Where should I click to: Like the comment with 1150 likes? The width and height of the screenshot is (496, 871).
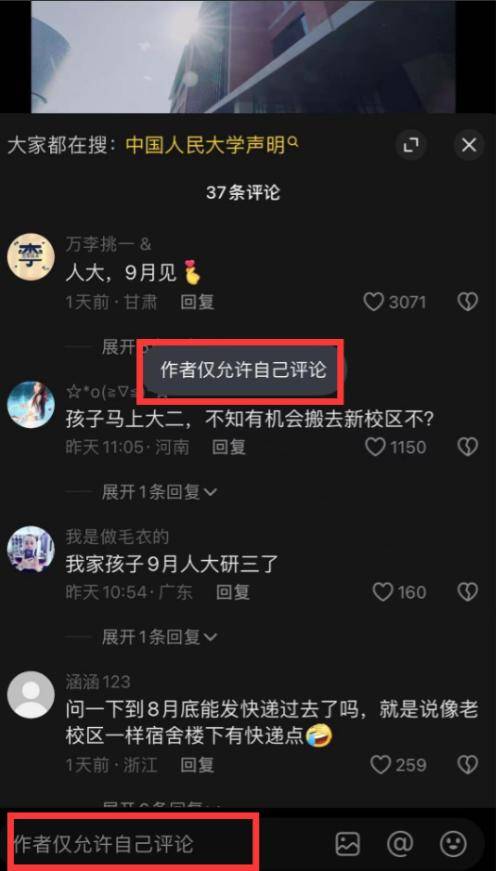(375, 447)
